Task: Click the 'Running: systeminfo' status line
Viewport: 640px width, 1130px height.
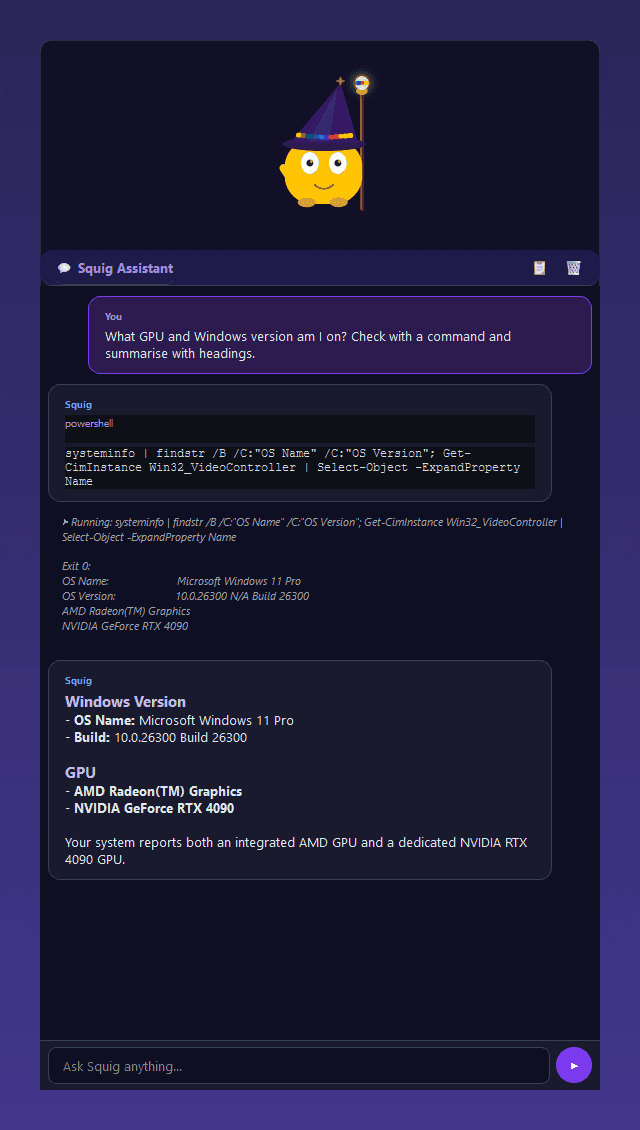Action: [312, 530]
